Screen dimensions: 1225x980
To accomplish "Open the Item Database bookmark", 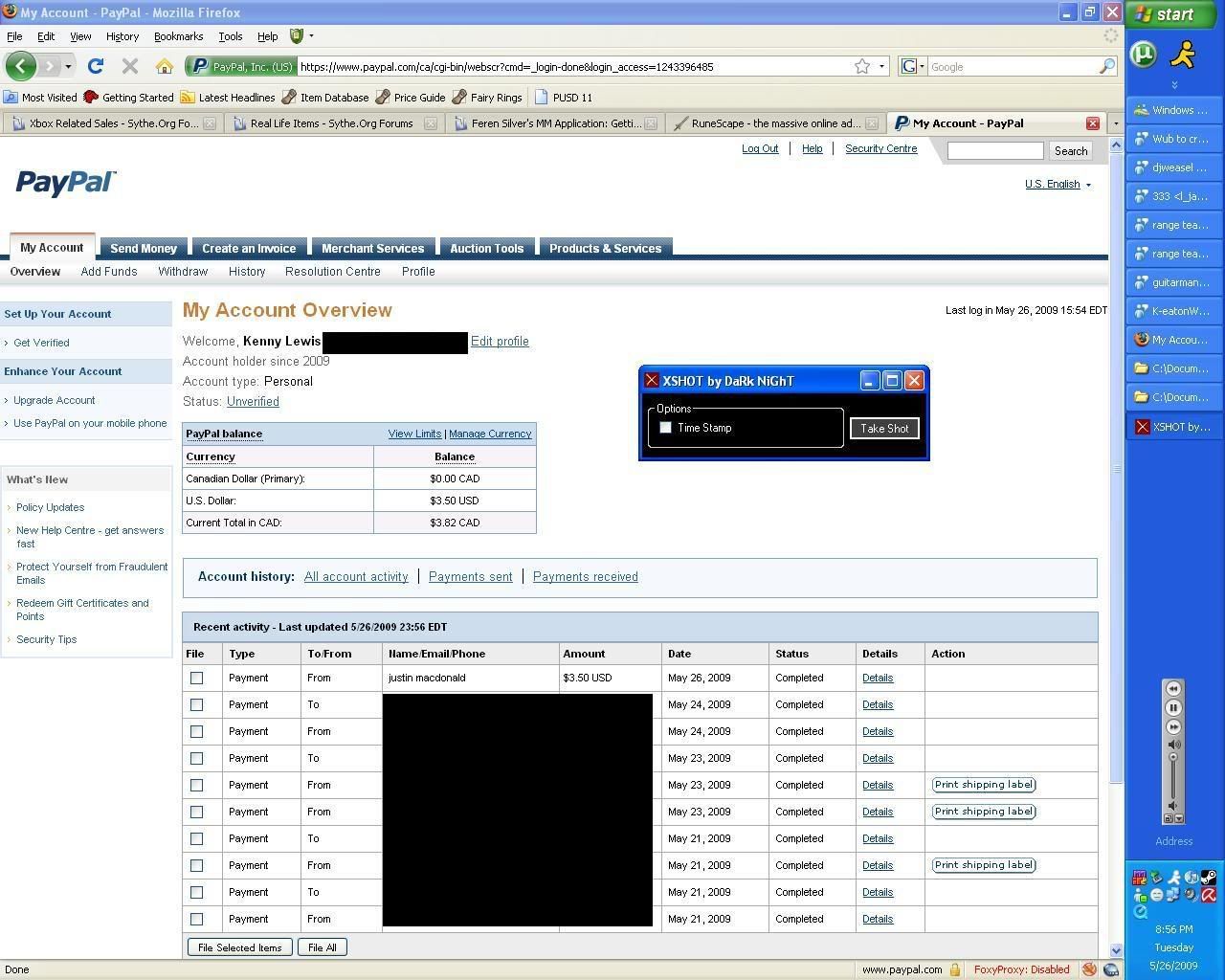I will (x=325, y=97).
